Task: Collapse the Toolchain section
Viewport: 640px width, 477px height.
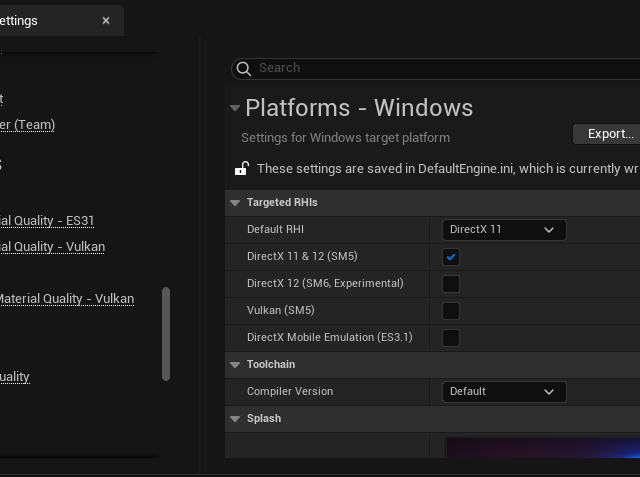Action: [235, 365]
